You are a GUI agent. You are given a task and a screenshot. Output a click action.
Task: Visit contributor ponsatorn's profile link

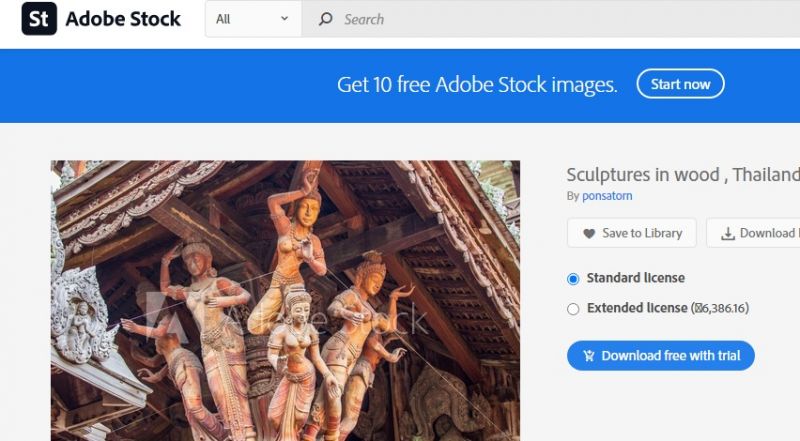(x=607, y=196)
